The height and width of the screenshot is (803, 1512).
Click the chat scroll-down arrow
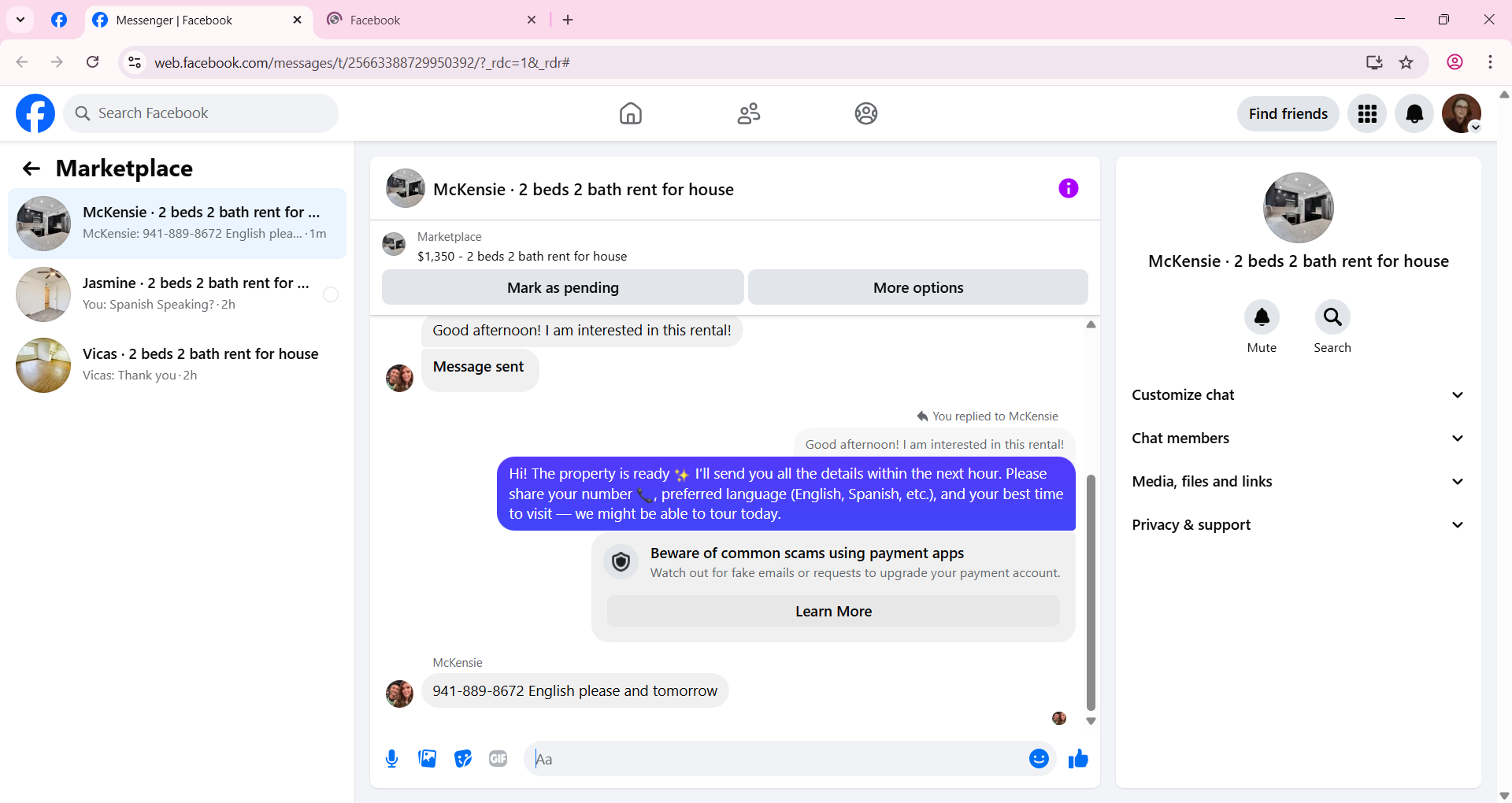(1091, 720)
